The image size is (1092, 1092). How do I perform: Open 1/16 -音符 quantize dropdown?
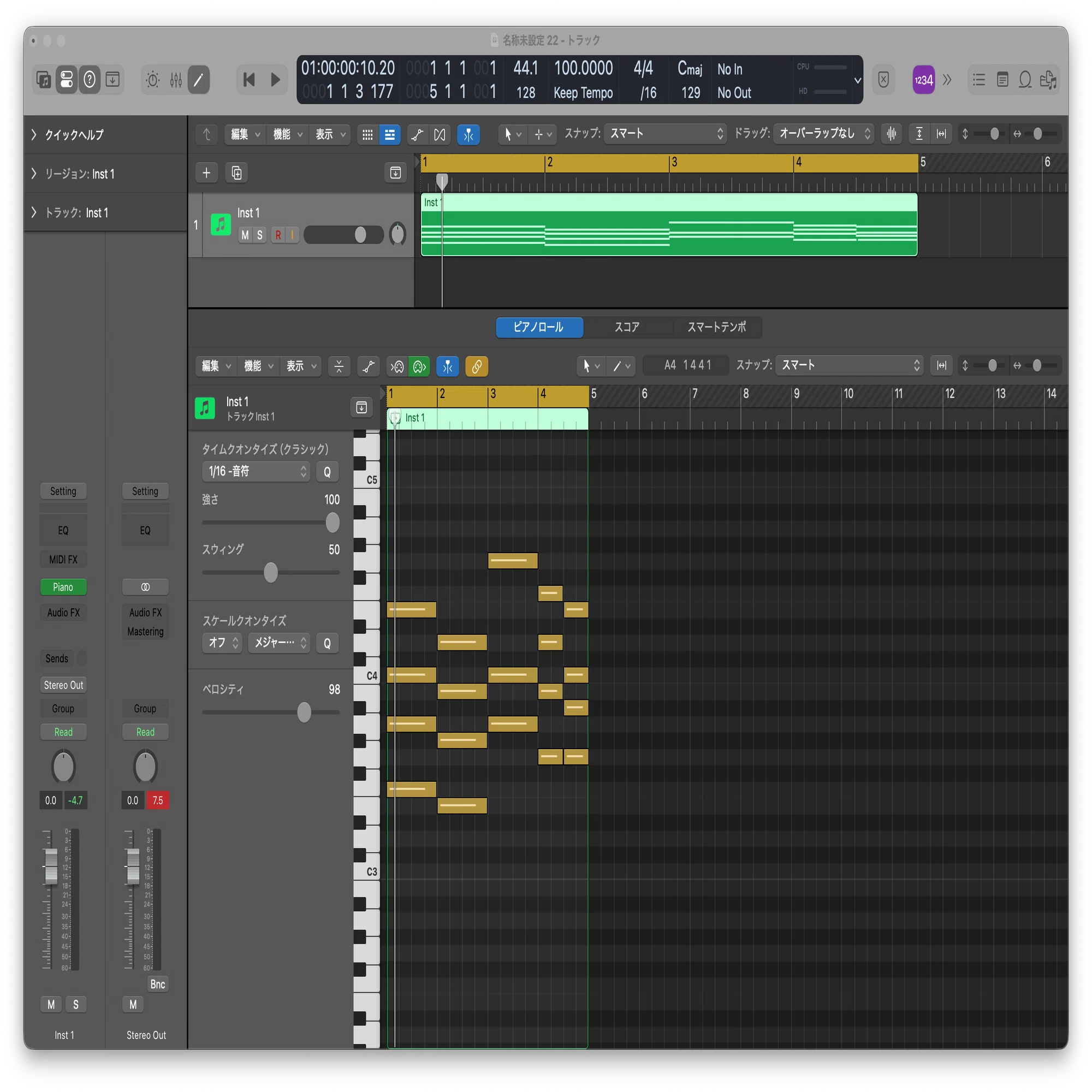click(256, 471)
